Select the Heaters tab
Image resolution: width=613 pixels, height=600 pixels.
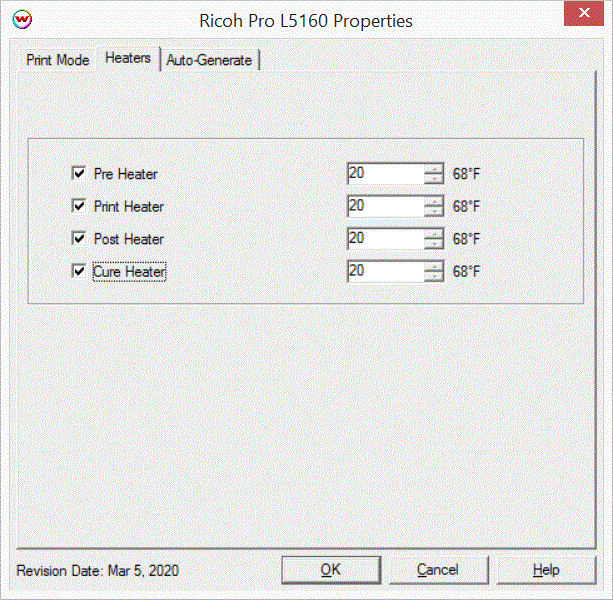pyautogui.click(x=128, y=58)
